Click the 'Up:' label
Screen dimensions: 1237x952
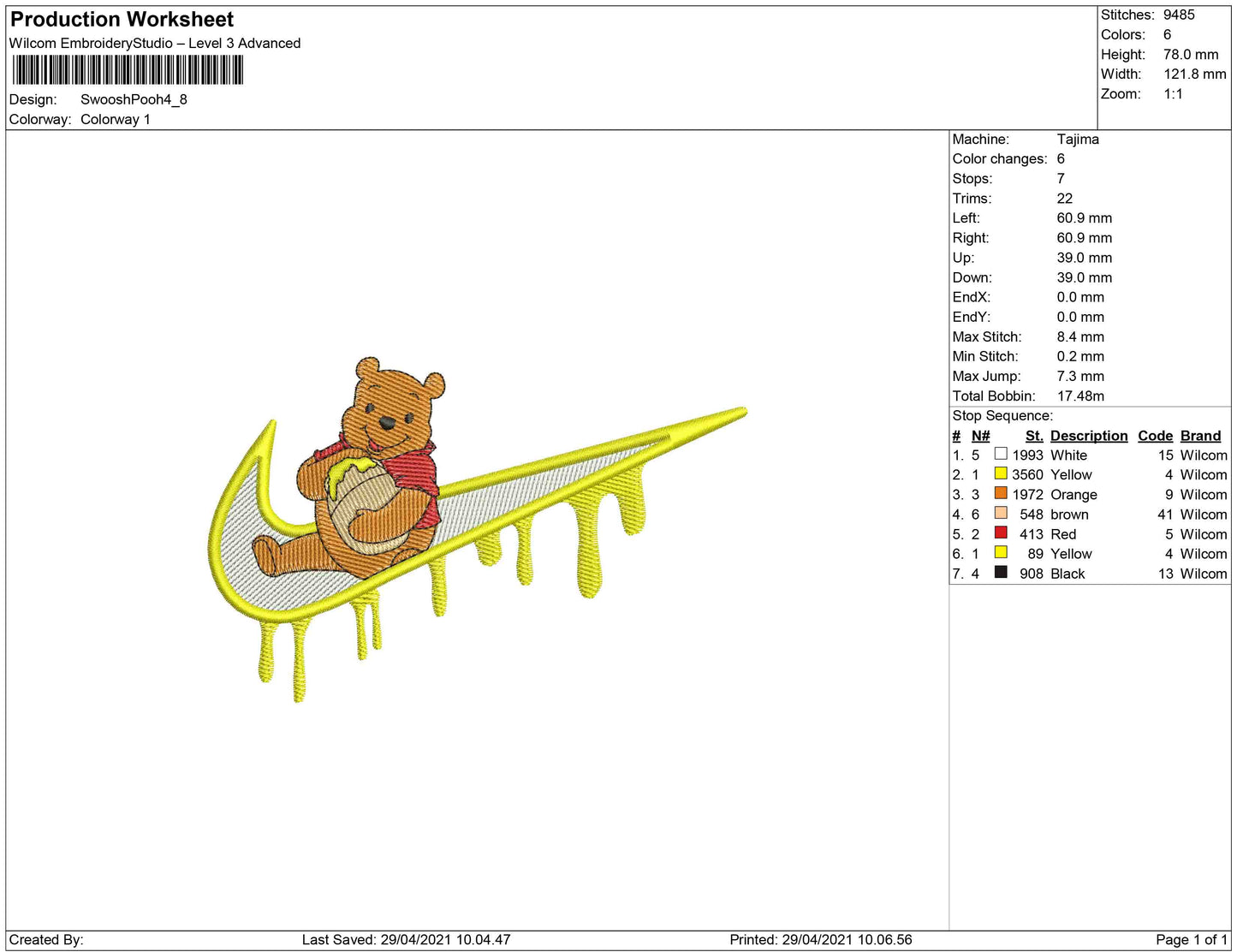963,258
